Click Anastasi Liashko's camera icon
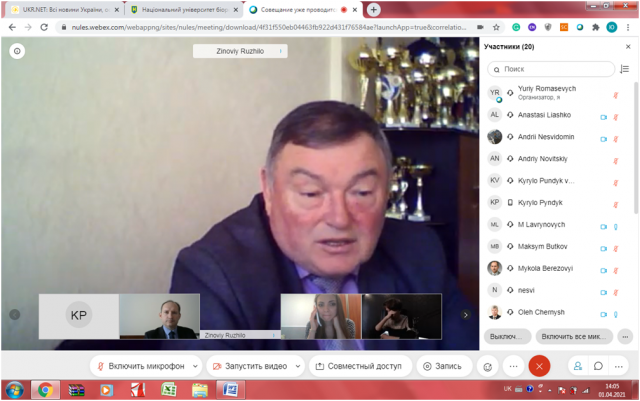This screenshot has height=401, width=640. tap(603, 117)
